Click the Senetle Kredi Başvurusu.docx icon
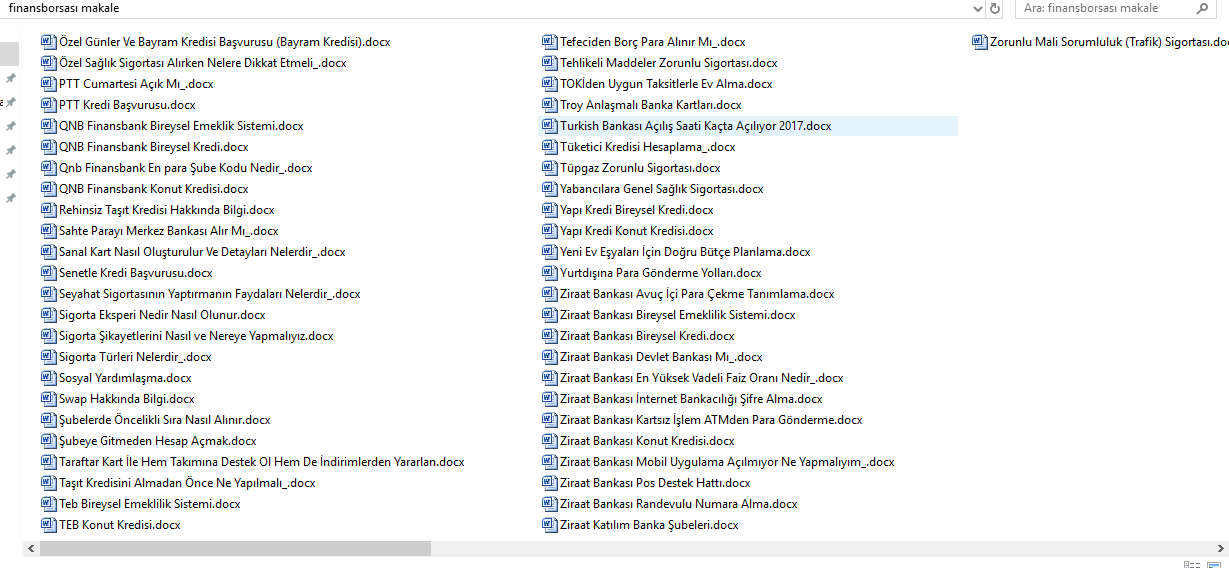The height and width of the screenshot is (568, 1229). [x=49, y=273]
